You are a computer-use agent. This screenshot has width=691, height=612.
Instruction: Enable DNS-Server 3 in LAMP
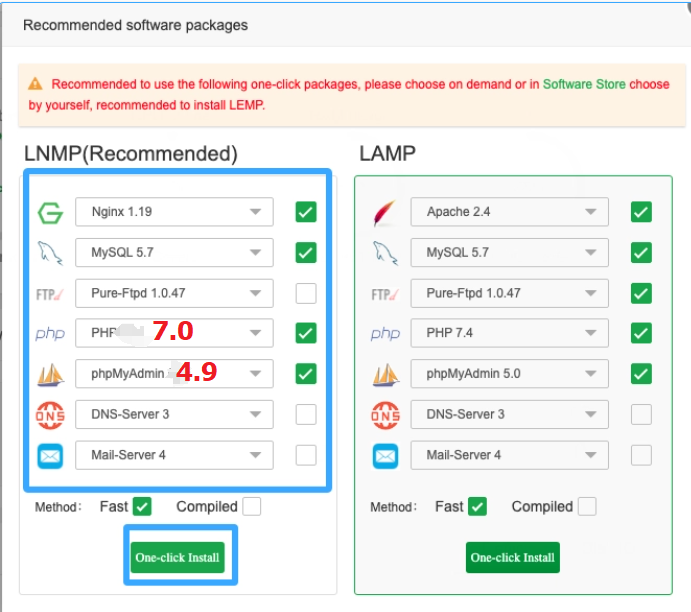pyautogui.click(x=641, y=414)
